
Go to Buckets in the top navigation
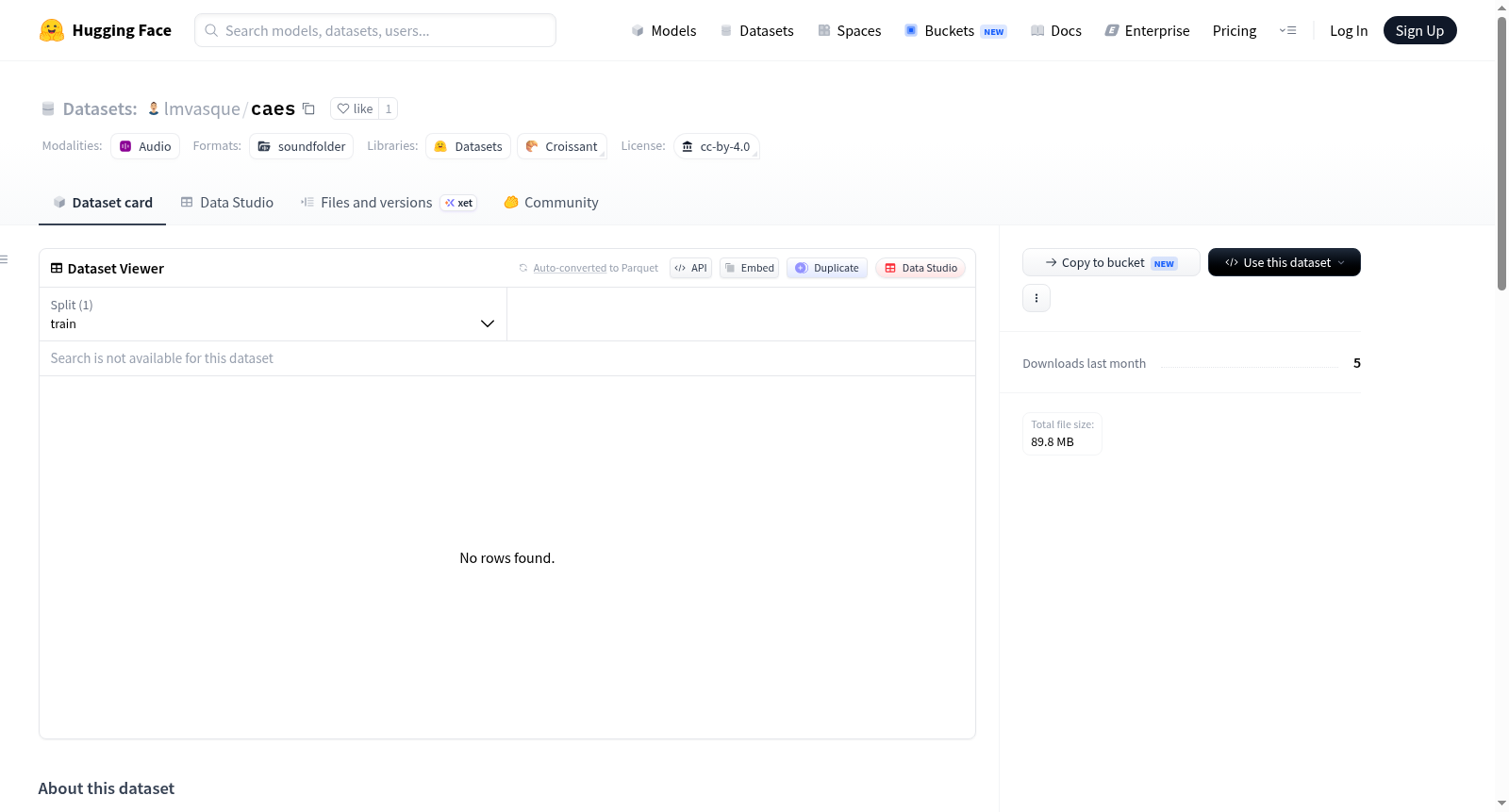(955, 30)
